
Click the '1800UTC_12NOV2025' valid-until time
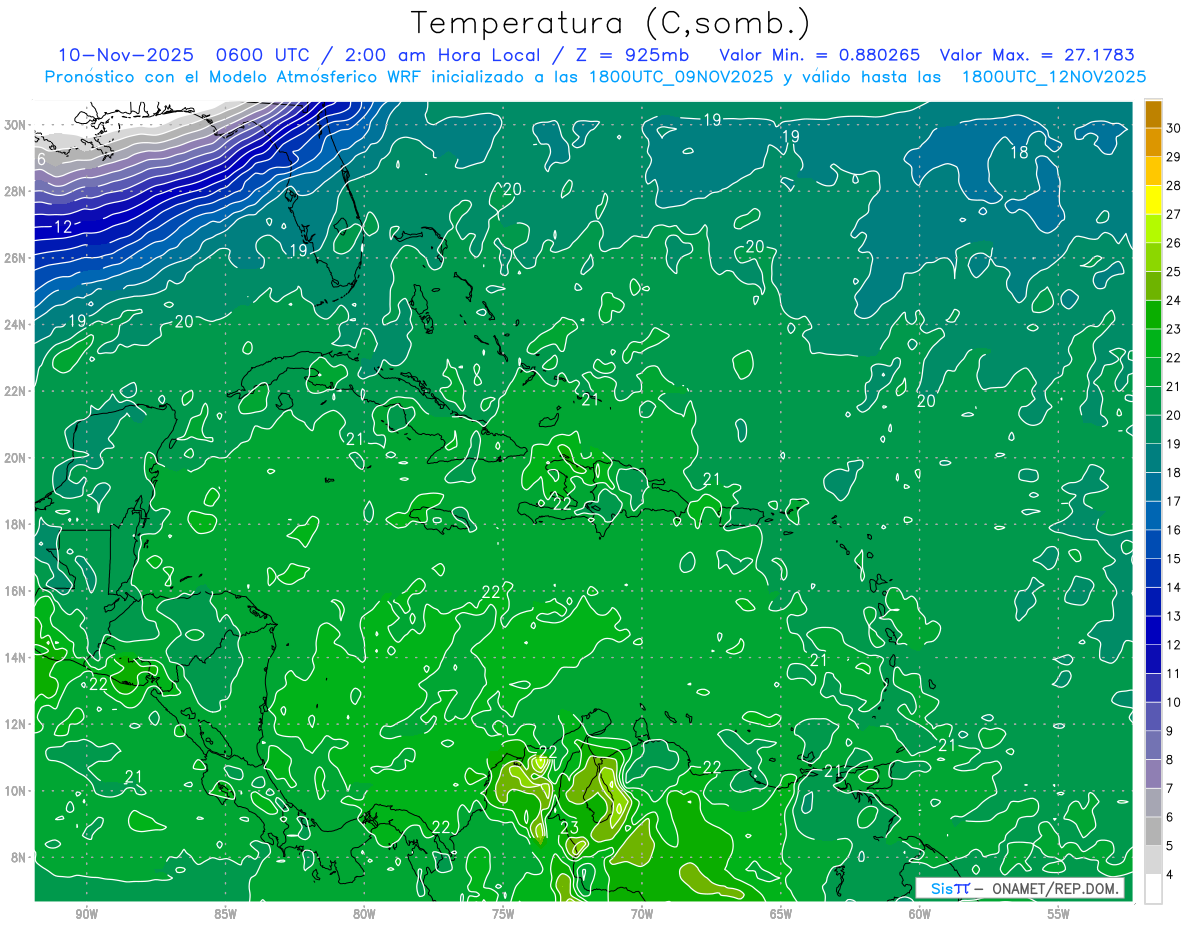[1054, 76]
